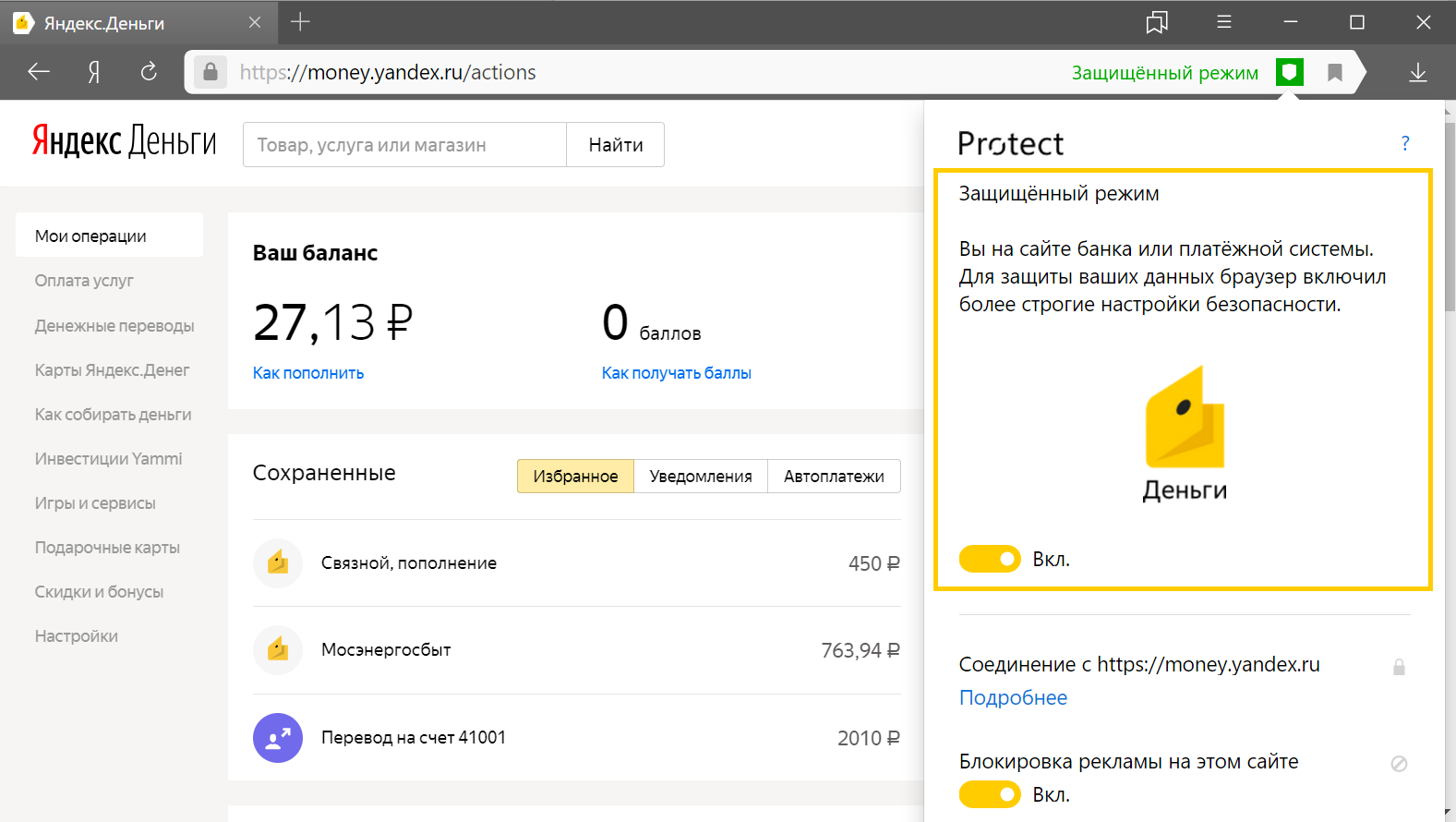Viewport: 1456px width, 822px height.
Task: Close the Яндекс.Деньги tab
Action: coord(255,22)
